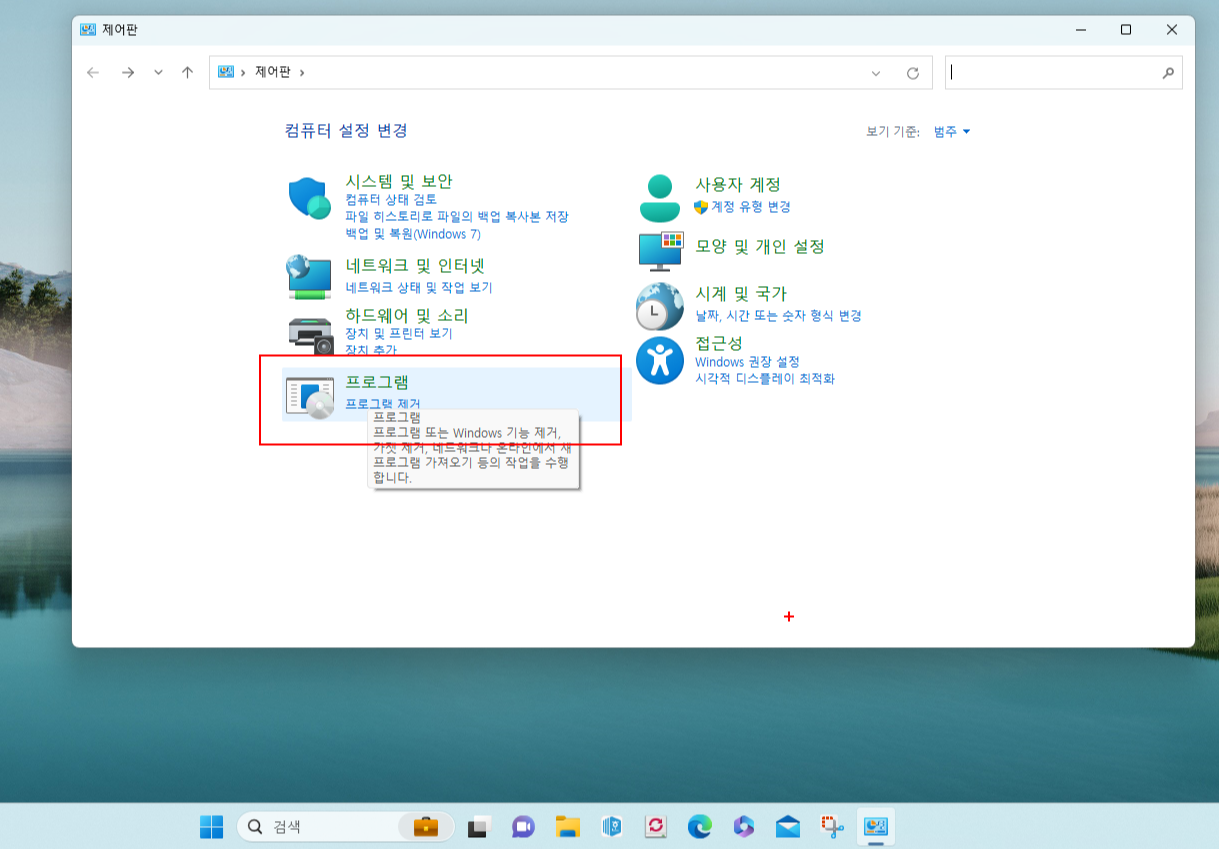
Task: Click the 제어판 title bar icon
Action: (x=88, y=30)
